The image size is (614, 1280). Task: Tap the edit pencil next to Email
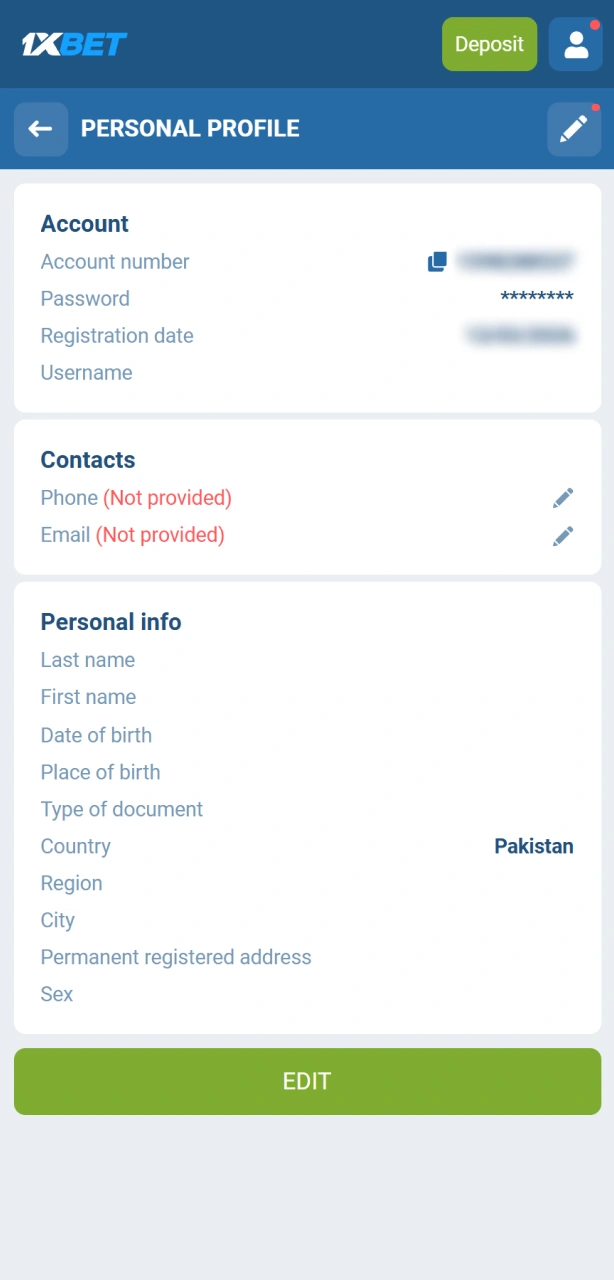coord(562,535)
